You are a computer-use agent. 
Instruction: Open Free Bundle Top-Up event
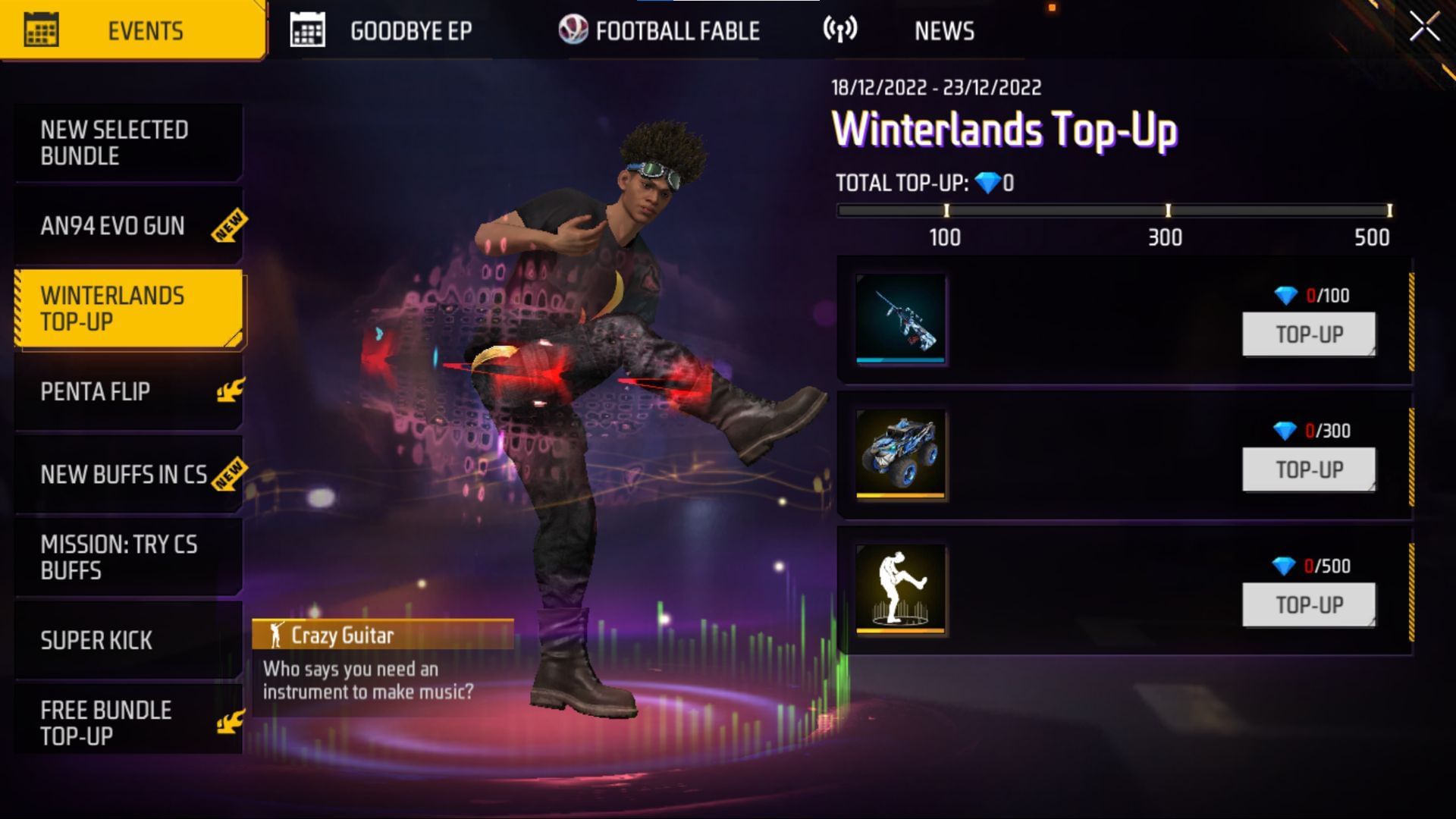point(129,723)
